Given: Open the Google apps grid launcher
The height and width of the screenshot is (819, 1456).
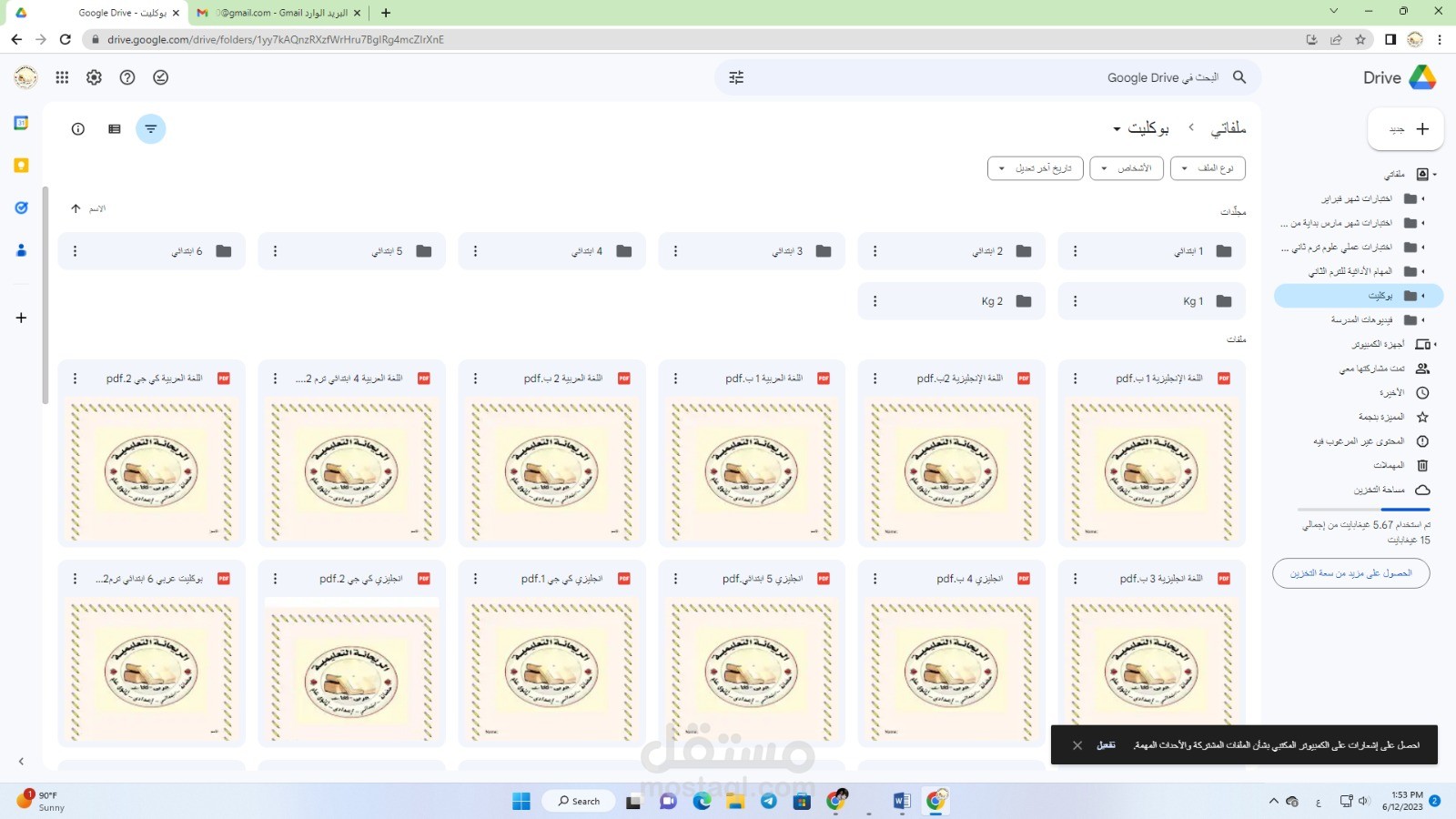Looking at the screenshot, I should tap(62, 77).
